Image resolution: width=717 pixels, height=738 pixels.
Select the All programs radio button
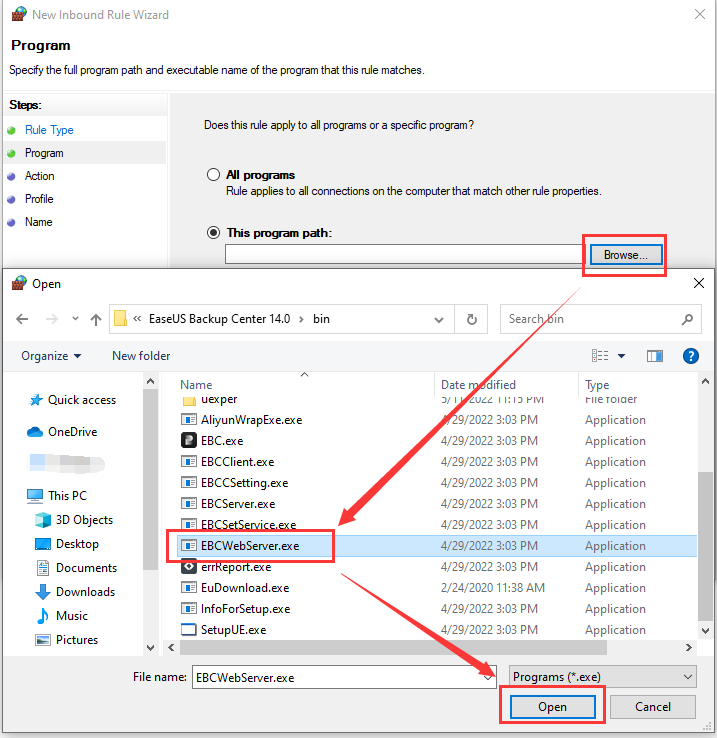213,175
